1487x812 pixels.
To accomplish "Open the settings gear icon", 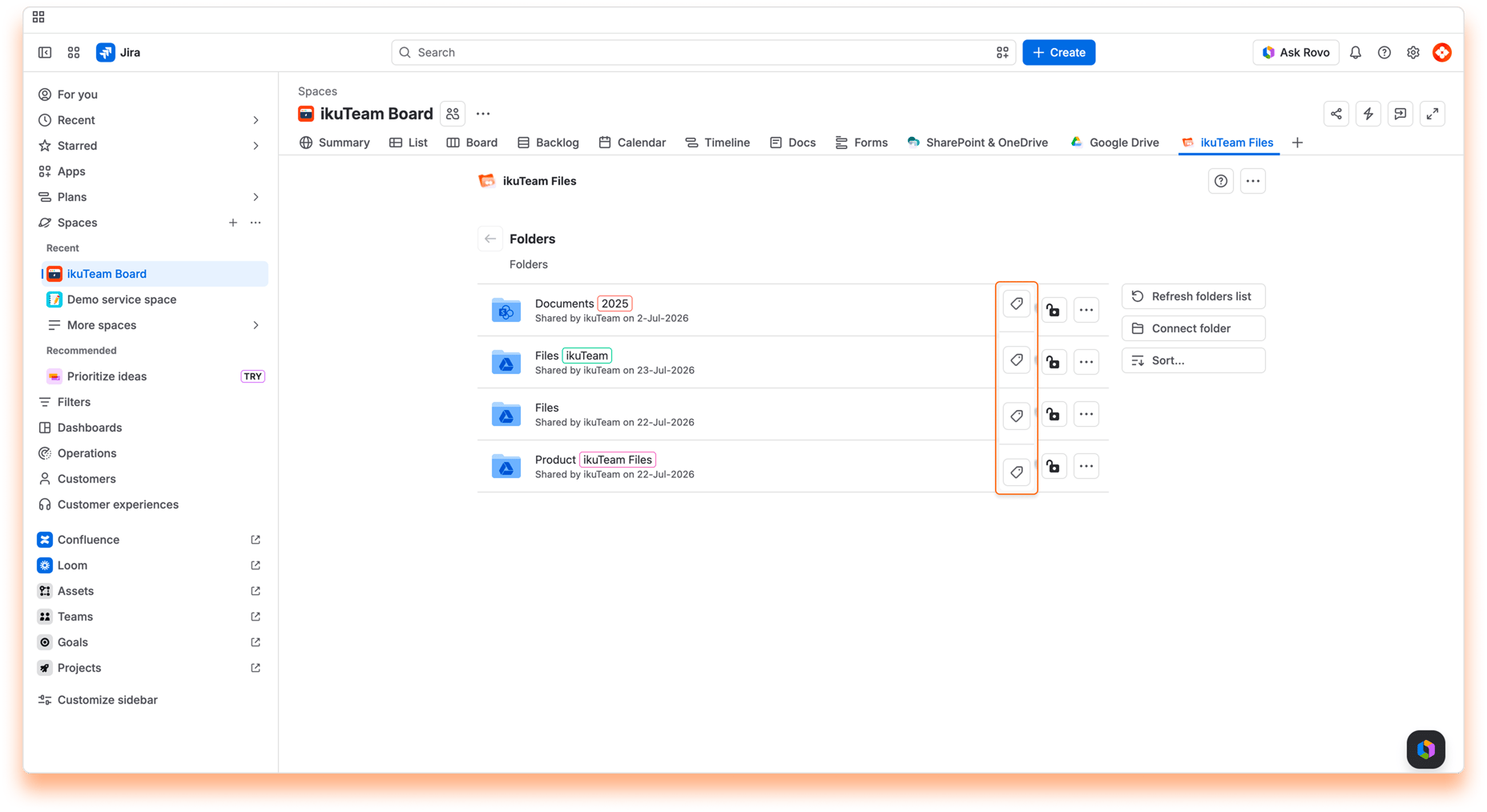I will pyautogui.click(x=1413, y=53).
